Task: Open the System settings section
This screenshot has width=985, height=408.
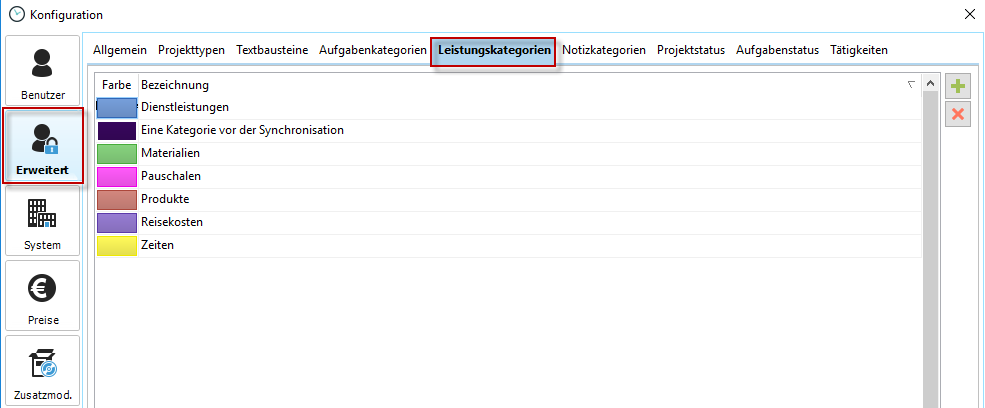Action: tap(43, 221)
